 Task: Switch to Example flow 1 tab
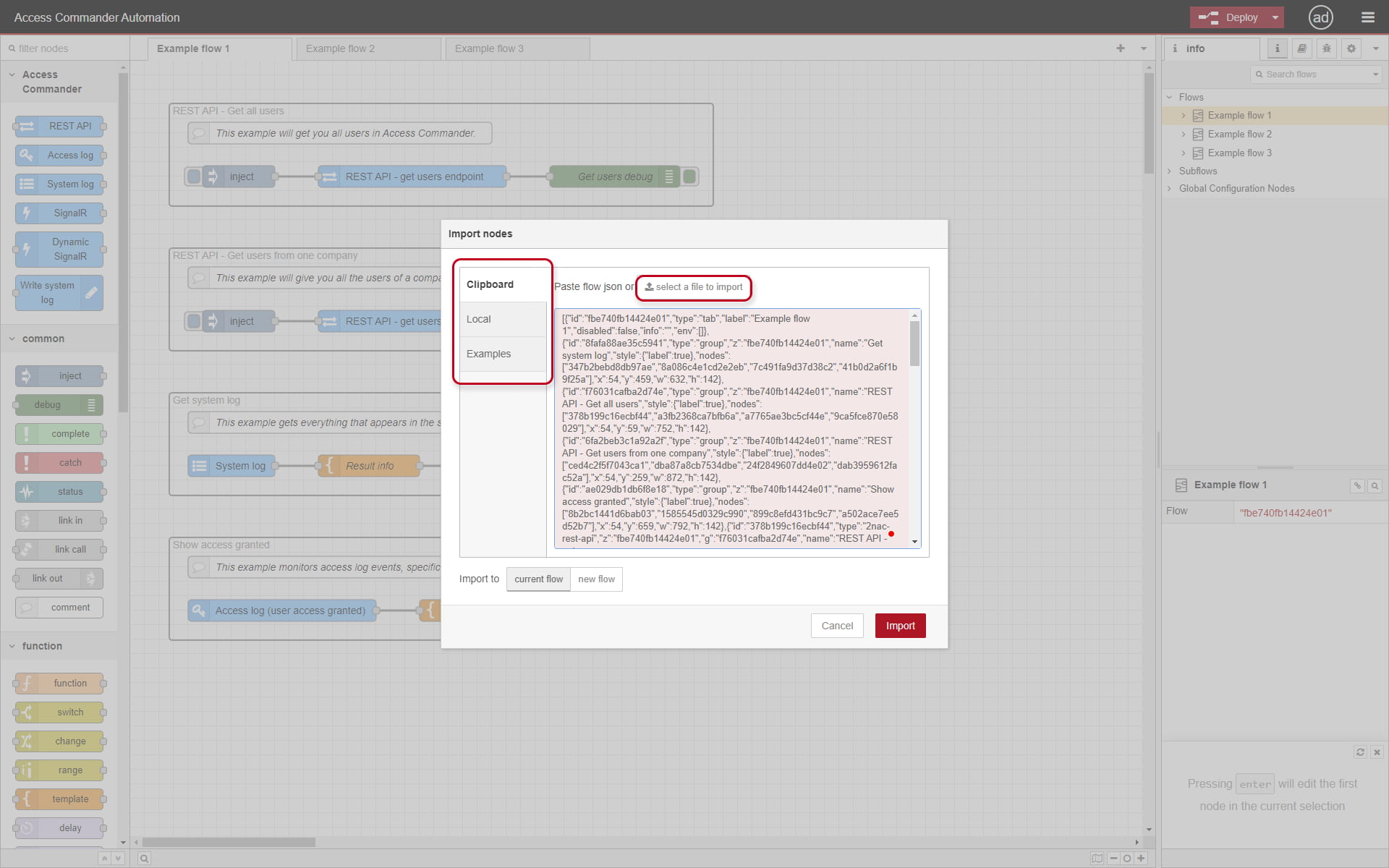click(x=219, y=48)
